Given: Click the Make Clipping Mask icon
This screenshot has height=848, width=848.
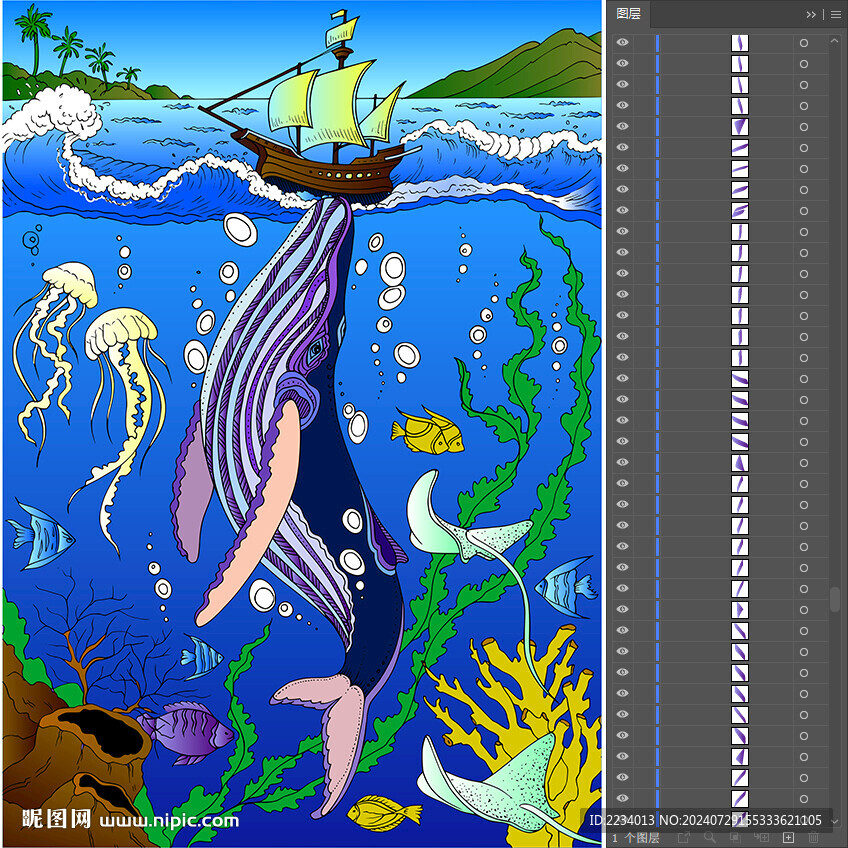Looking at the screenshot, I should (736, 838).
